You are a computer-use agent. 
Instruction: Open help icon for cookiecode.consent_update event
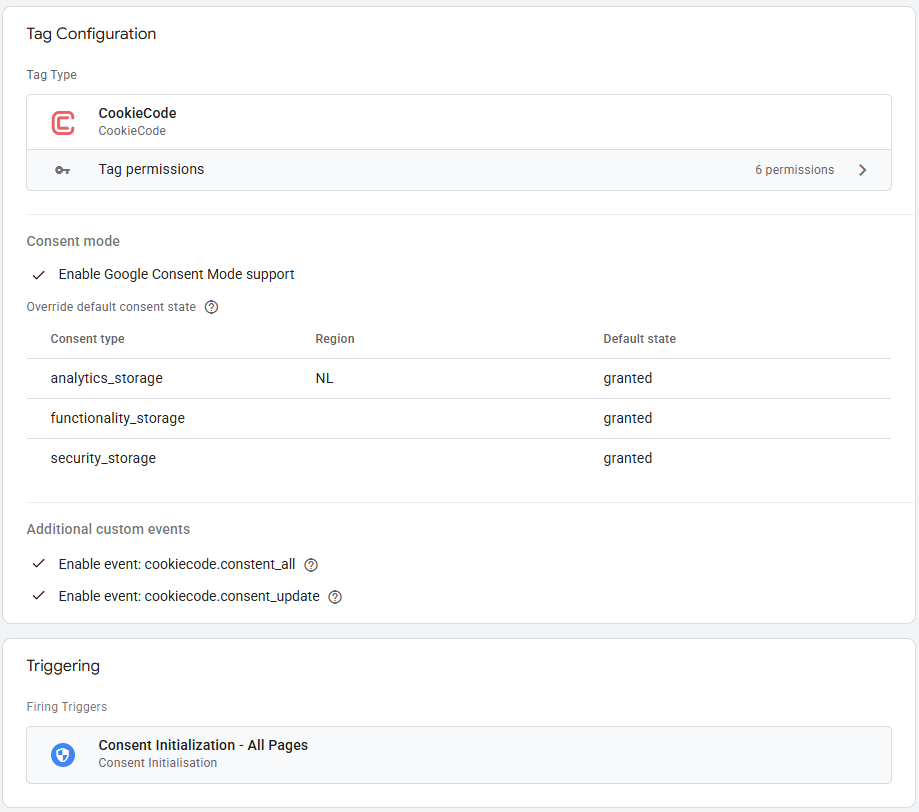pos(335,597)
